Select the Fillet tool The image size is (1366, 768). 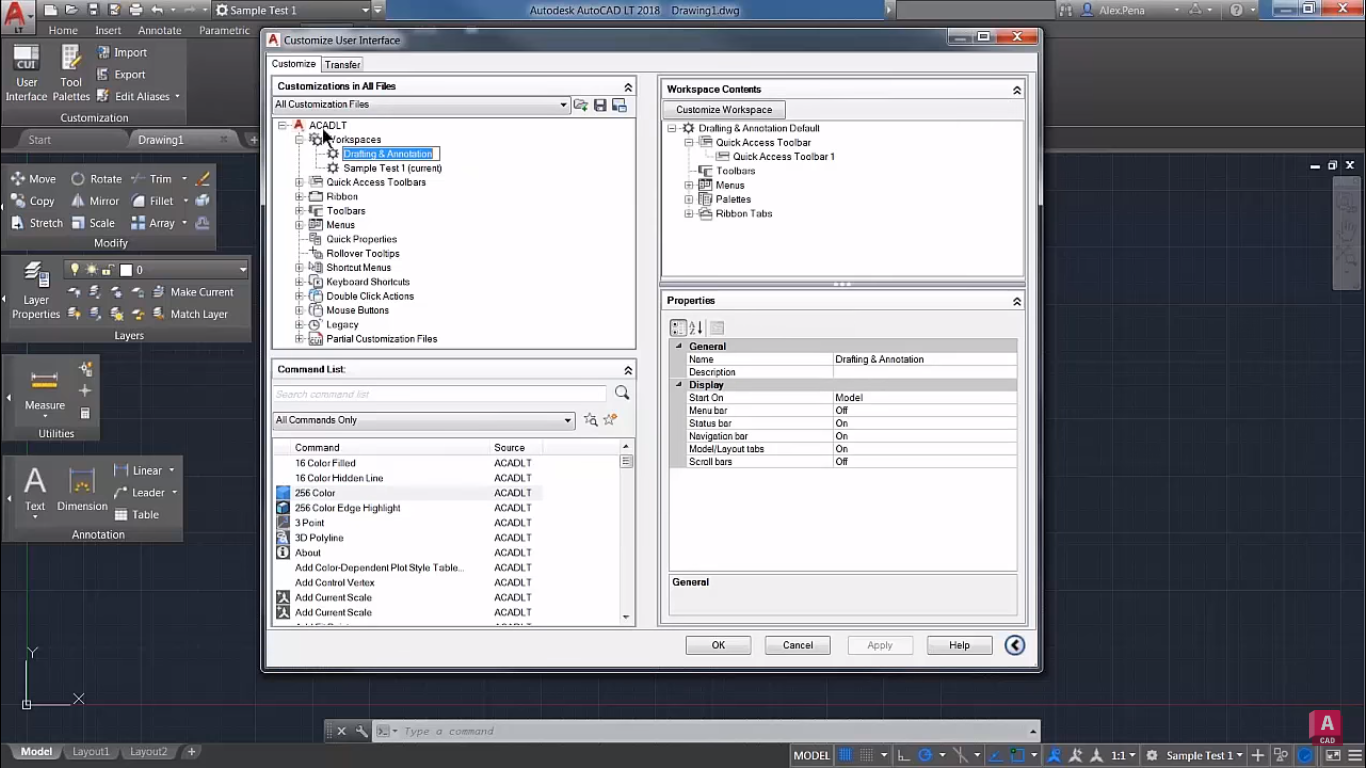(x=153, y=201)
